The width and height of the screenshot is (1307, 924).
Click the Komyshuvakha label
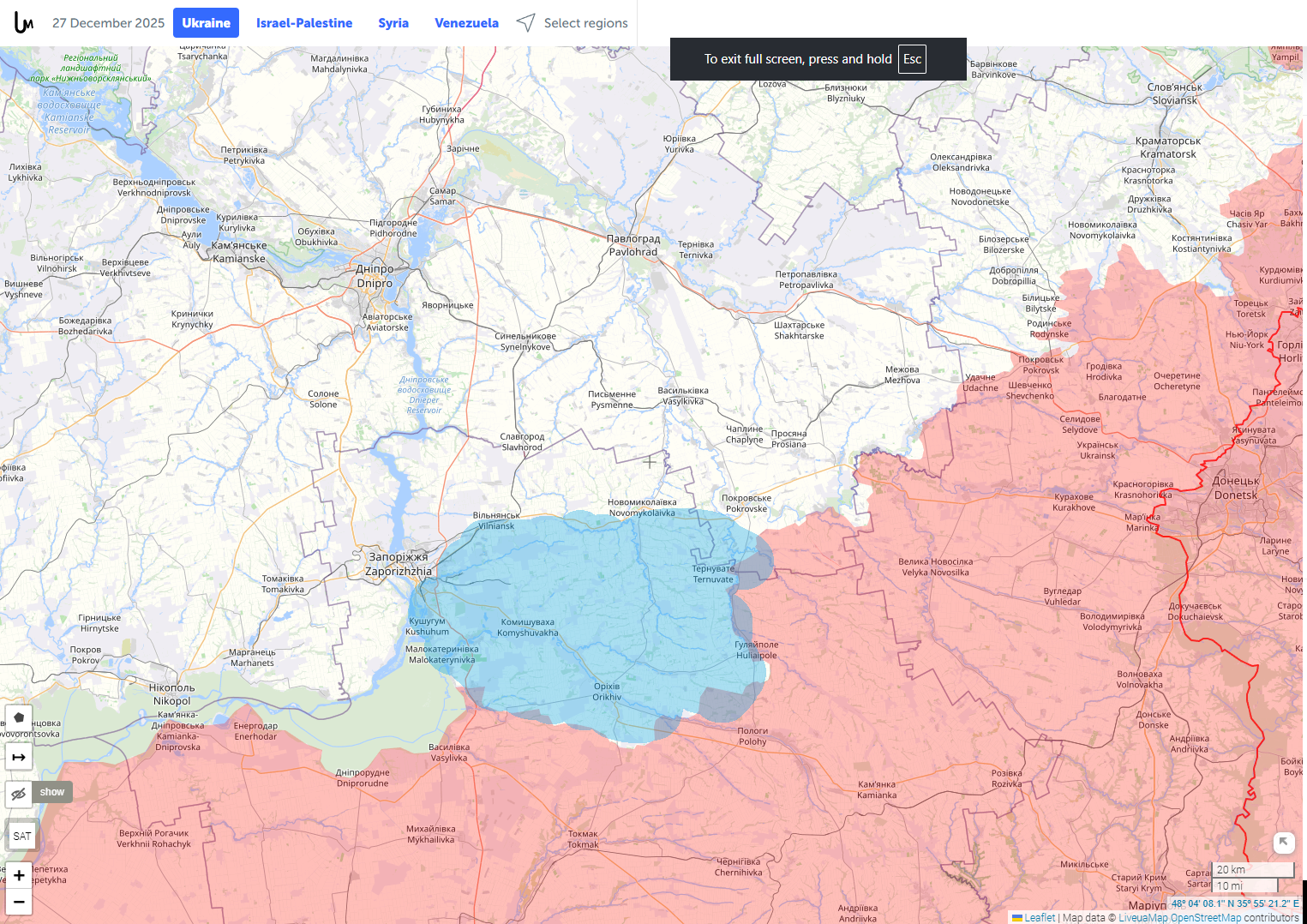pos(527,627)
